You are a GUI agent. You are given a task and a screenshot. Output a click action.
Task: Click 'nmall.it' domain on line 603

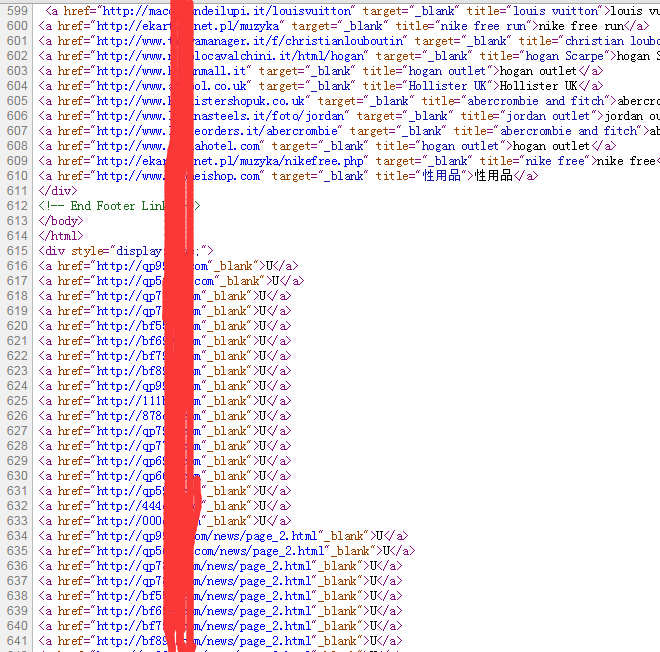220,71
